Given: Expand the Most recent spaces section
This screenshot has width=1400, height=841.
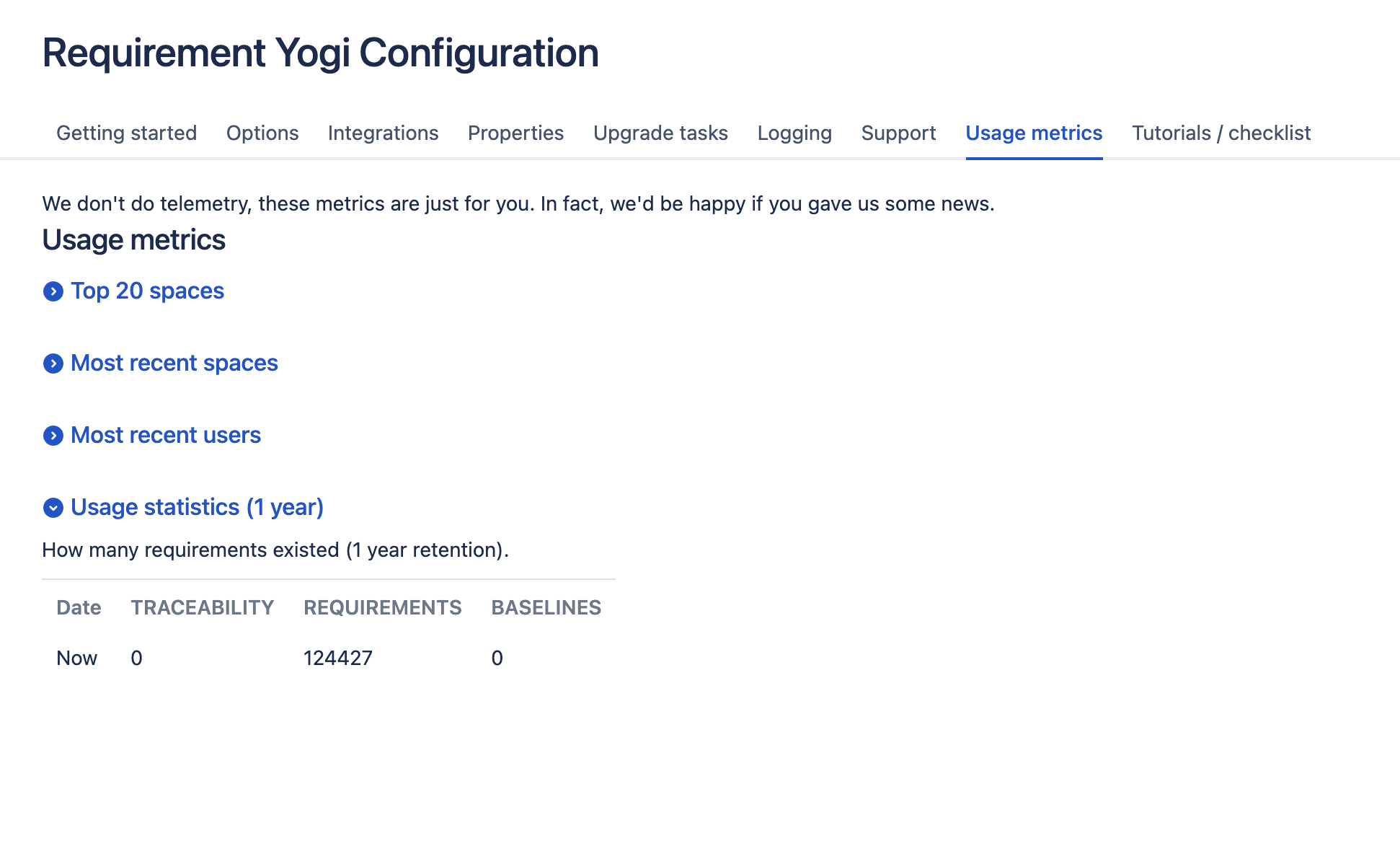Looking at the screenshot, I should pyautogui.click(x=174, y=363).
